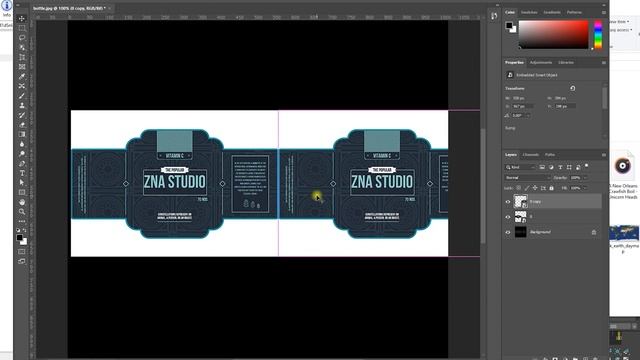Viewport: 640px width, 360px height.
Task: Switch to the Patterns tab
Action: point(574,12)
